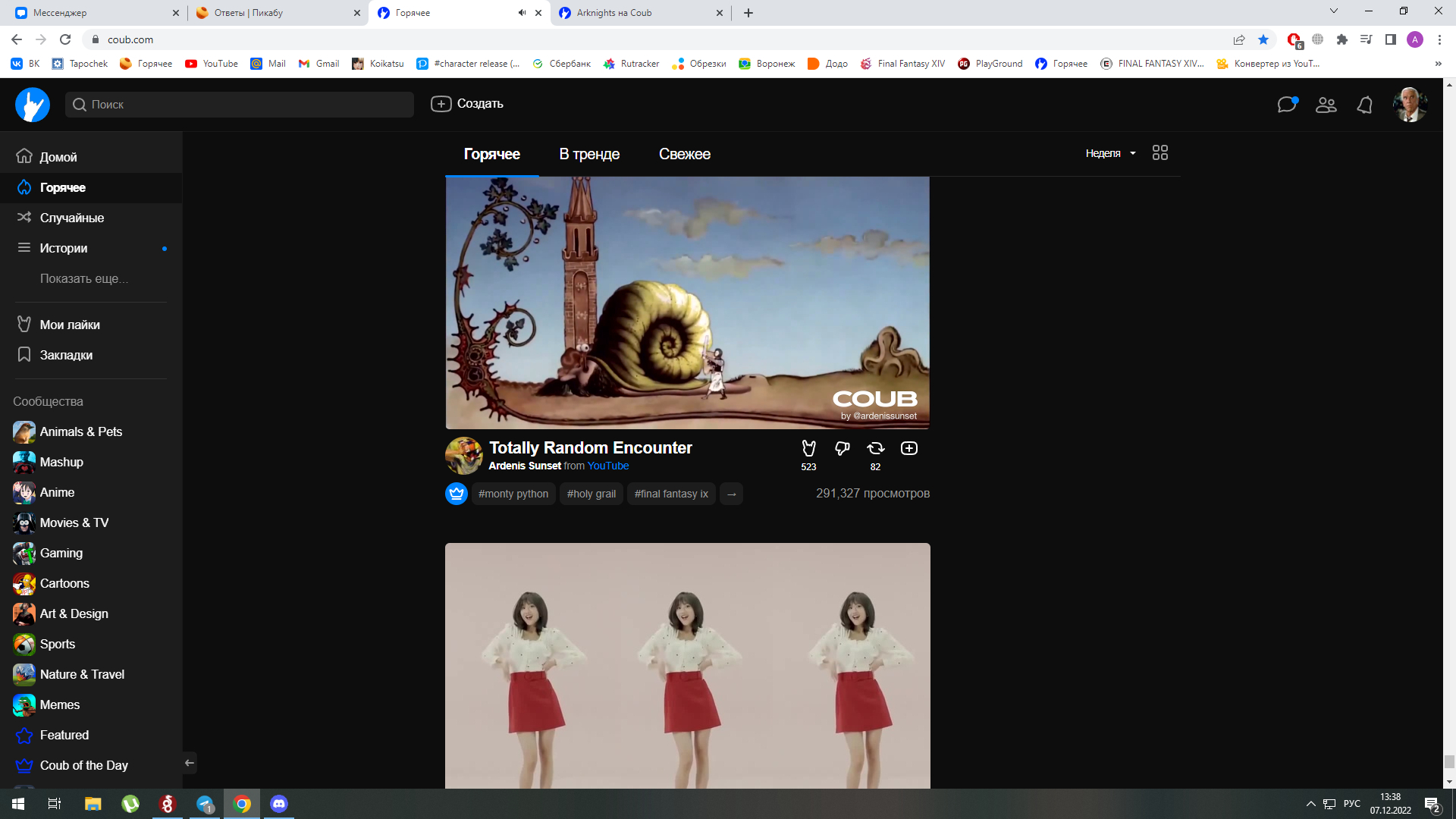1456x819 pixels.
Task: Switch to the Свежее tab
Action: 685,154
